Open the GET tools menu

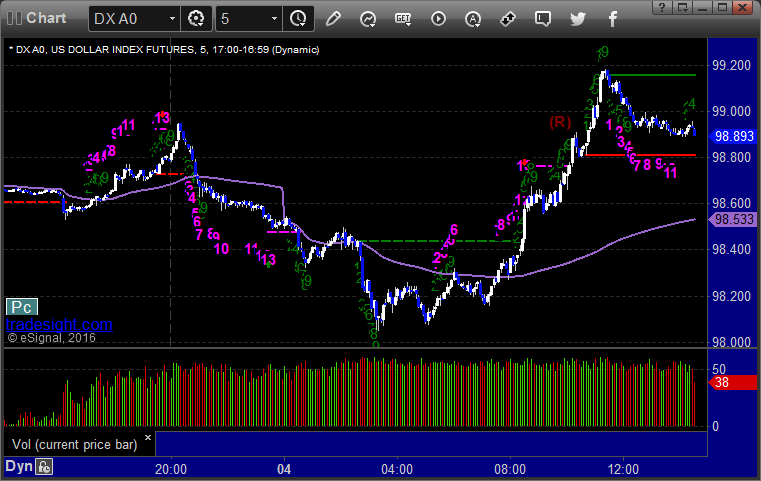click(403, 19)
